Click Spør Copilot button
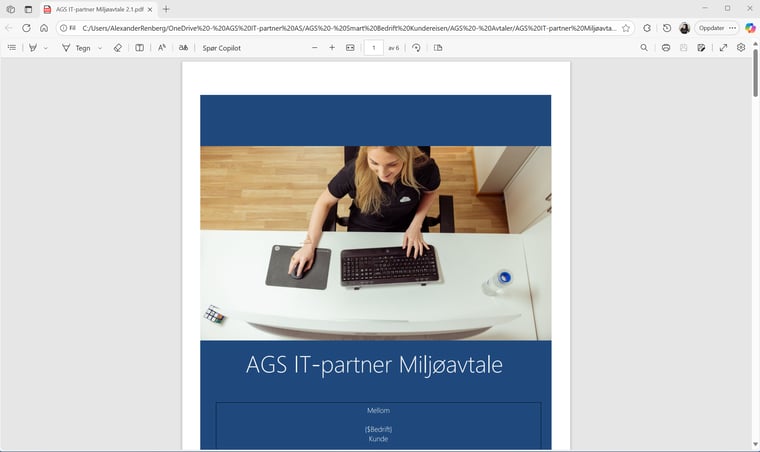 222,48
